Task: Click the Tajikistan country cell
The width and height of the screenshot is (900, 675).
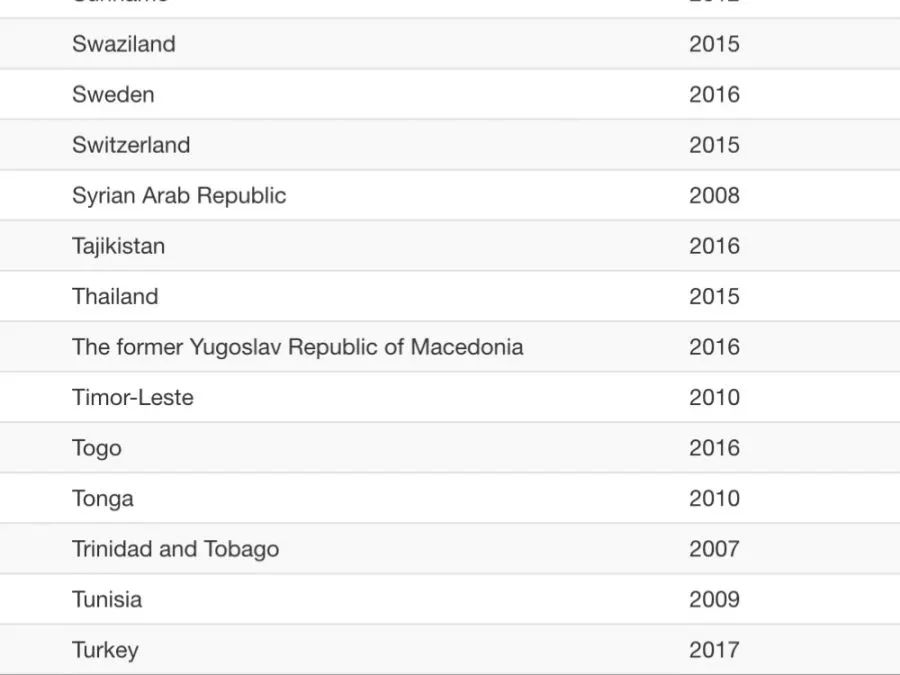Action: pos(118,246)
